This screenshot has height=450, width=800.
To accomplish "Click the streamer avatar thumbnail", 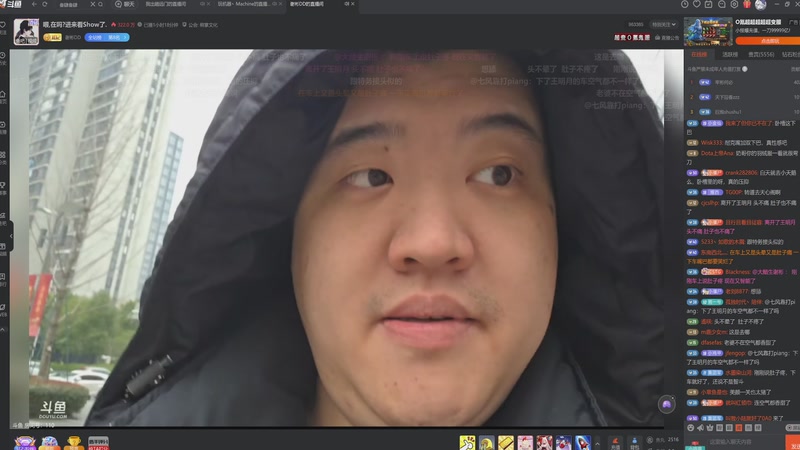I will (x=26, y=32).
